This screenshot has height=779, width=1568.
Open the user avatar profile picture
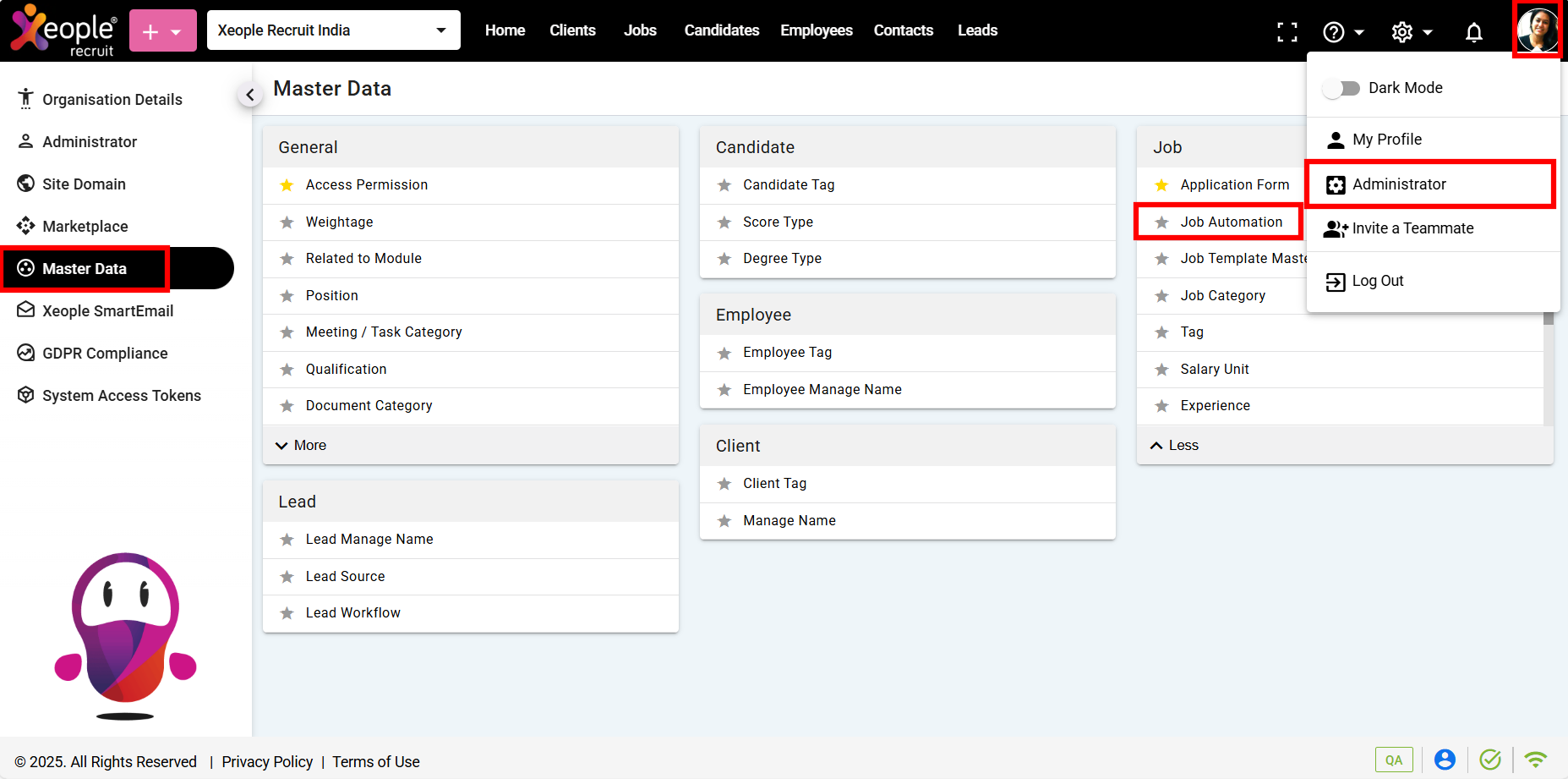(1536, 30)
